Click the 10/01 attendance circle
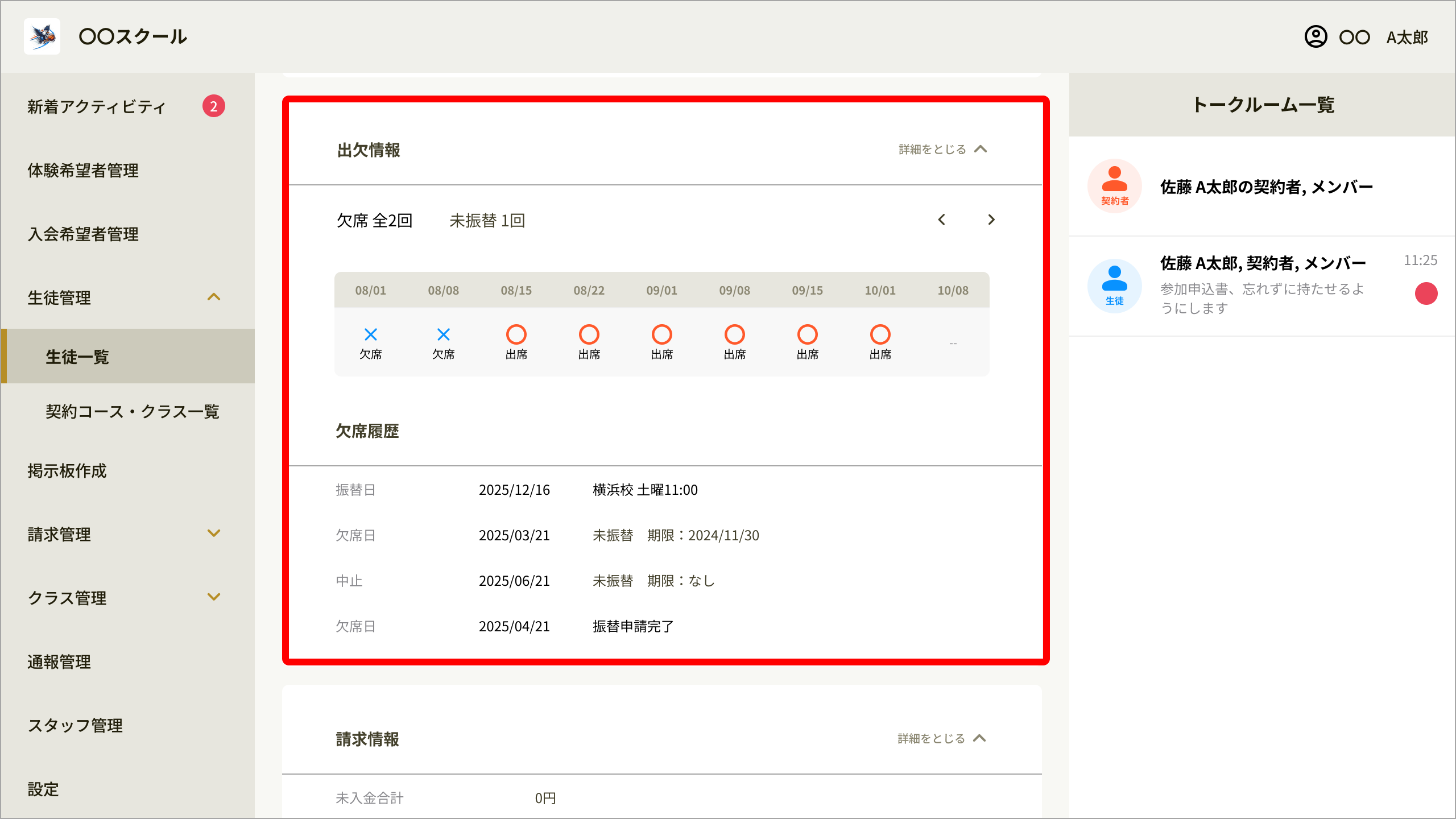 click(x=880, y=334)
